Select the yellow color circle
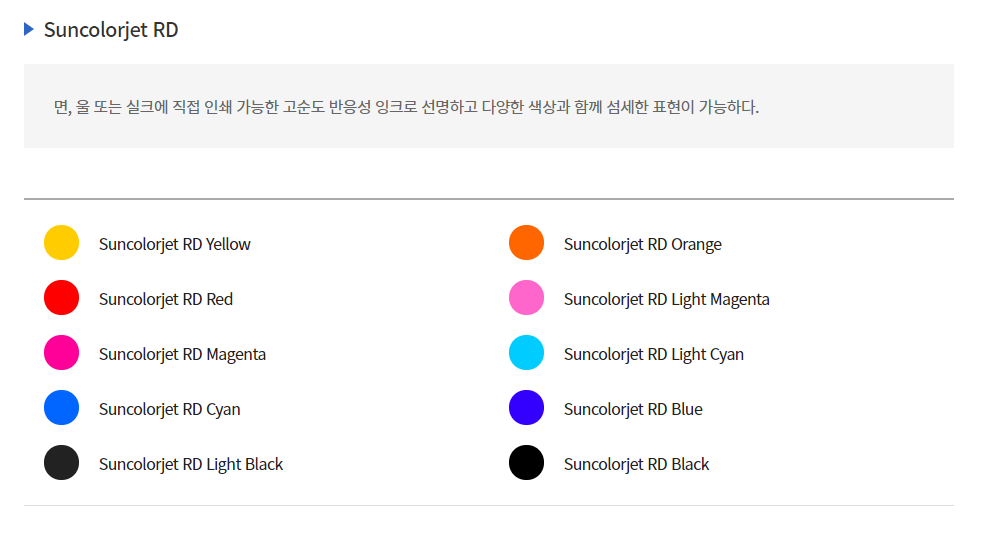This screenshot has width=989, height=533. (61, 243)
